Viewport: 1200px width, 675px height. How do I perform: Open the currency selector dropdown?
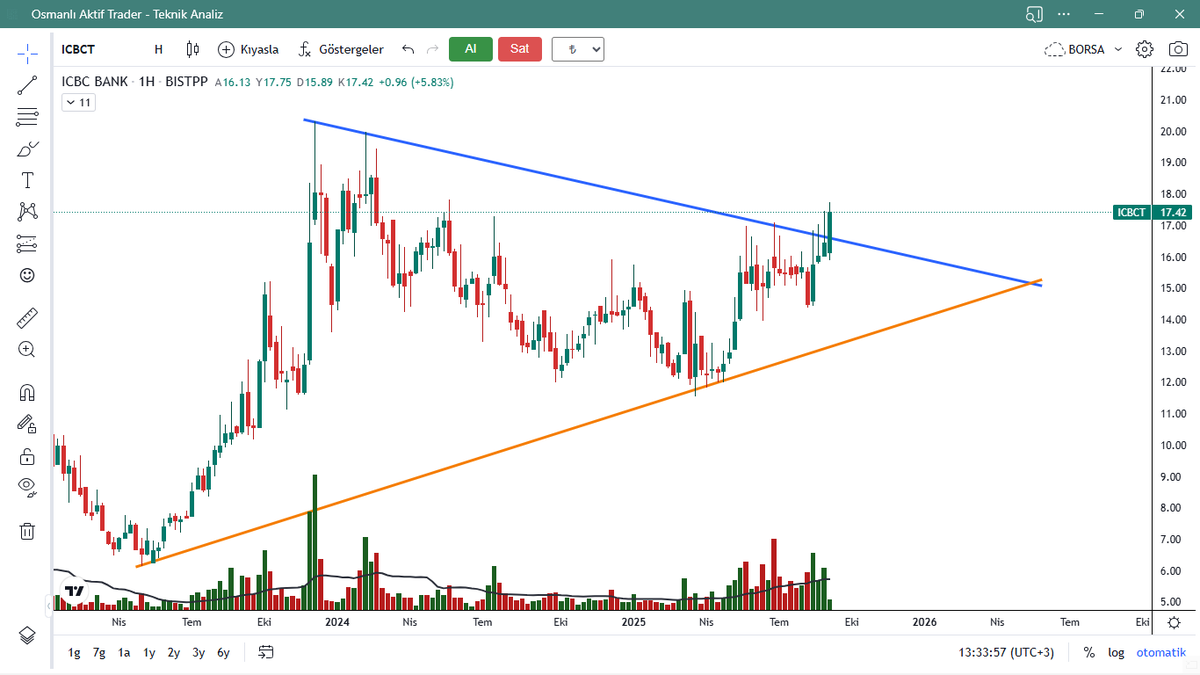coord(578,49)
